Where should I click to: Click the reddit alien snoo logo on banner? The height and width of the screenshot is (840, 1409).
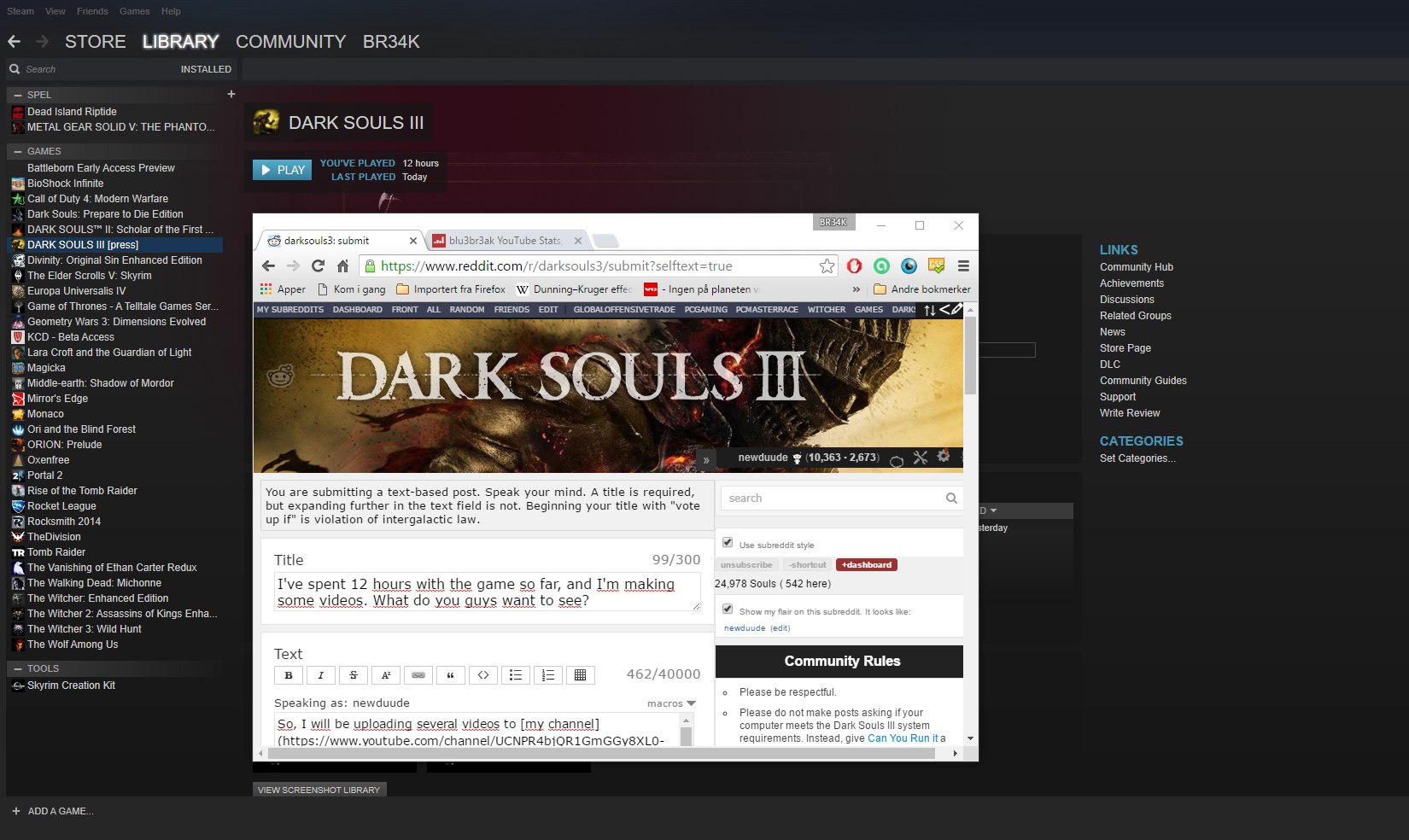pyautogui.click(x=281, y=375)
